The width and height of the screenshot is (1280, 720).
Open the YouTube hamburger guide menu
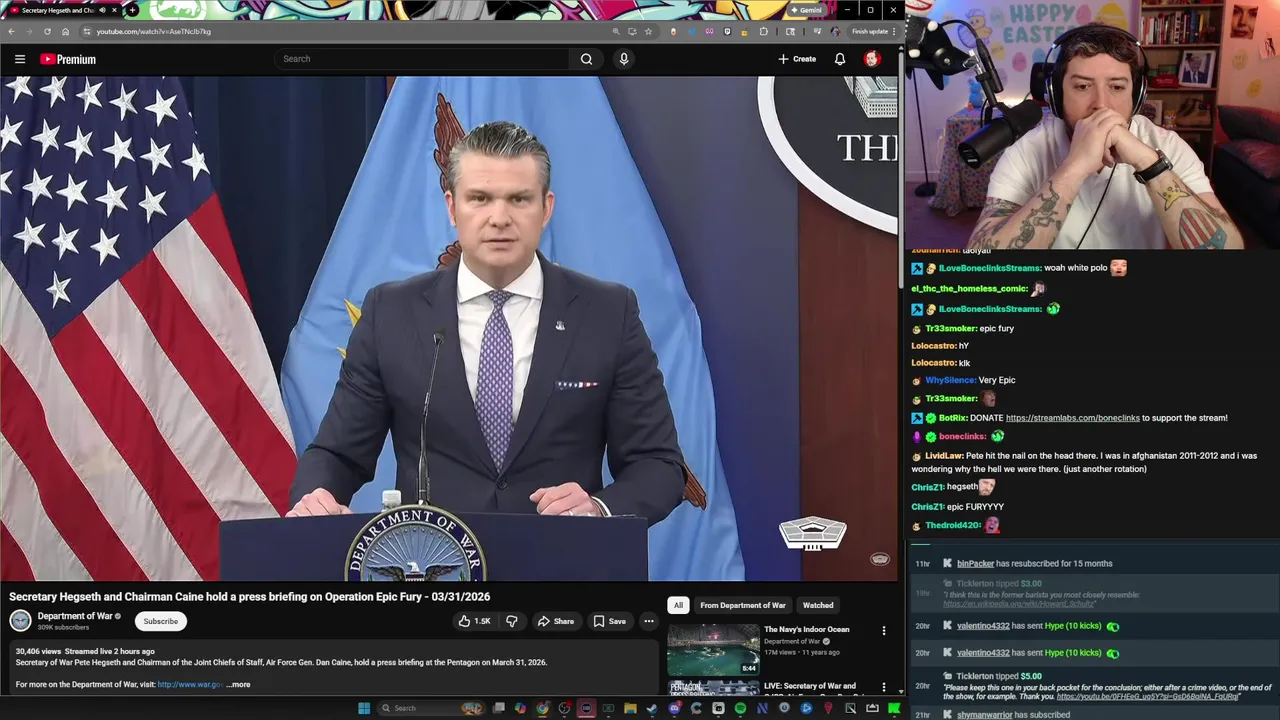(19, 59)
